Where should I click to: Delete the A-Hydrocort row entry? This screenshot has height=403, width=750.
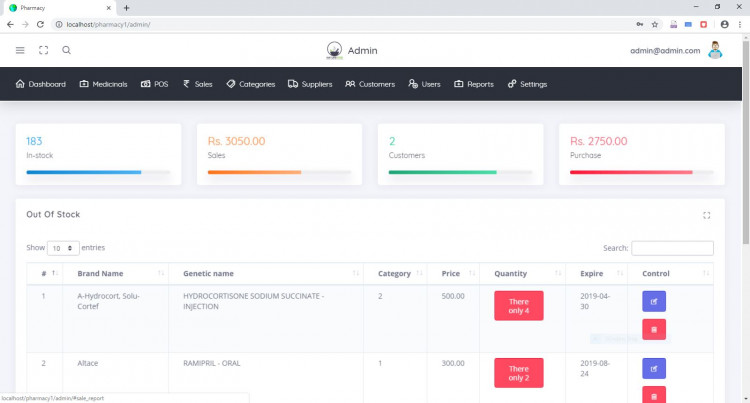click(654, 329)
